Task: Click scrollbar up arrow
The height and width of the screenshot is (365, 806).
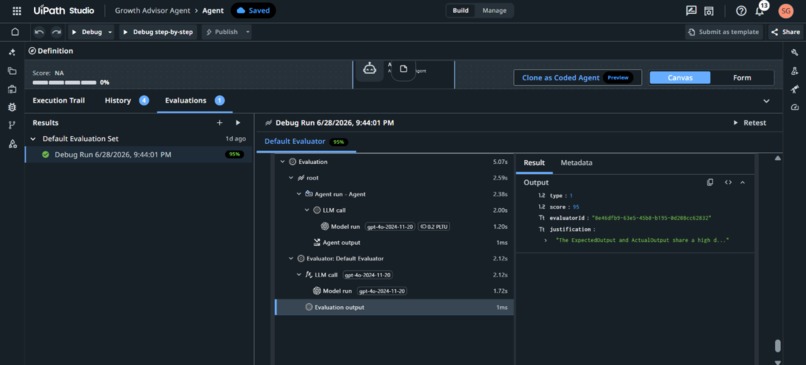Action: (777, 158)
